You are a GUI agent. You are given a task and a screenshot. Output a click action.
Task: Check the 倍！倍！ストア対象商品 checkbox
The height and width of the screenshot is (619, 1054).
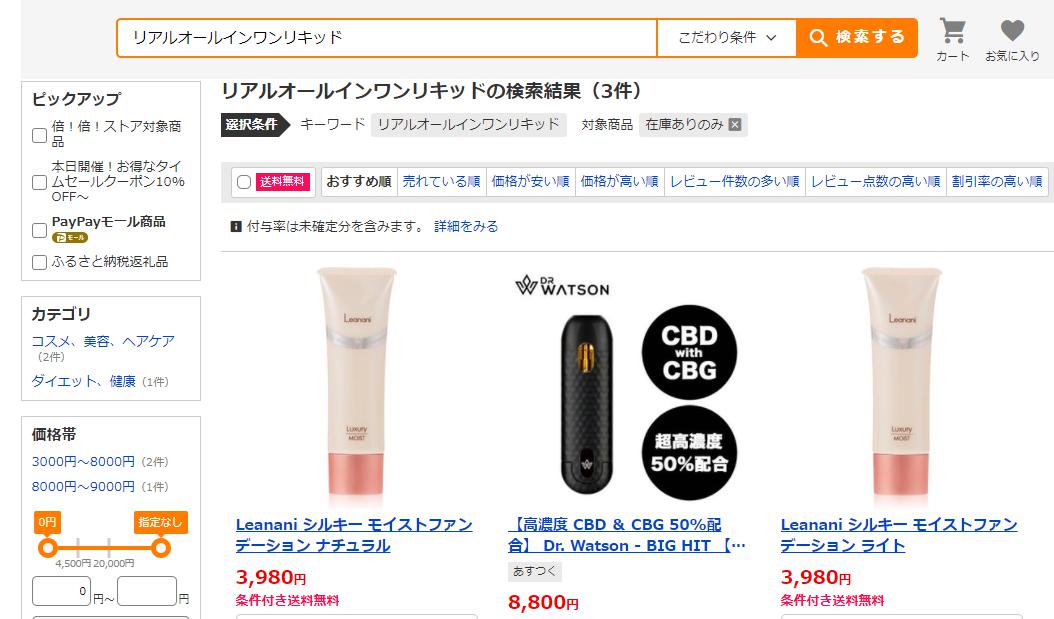[40, 135]
